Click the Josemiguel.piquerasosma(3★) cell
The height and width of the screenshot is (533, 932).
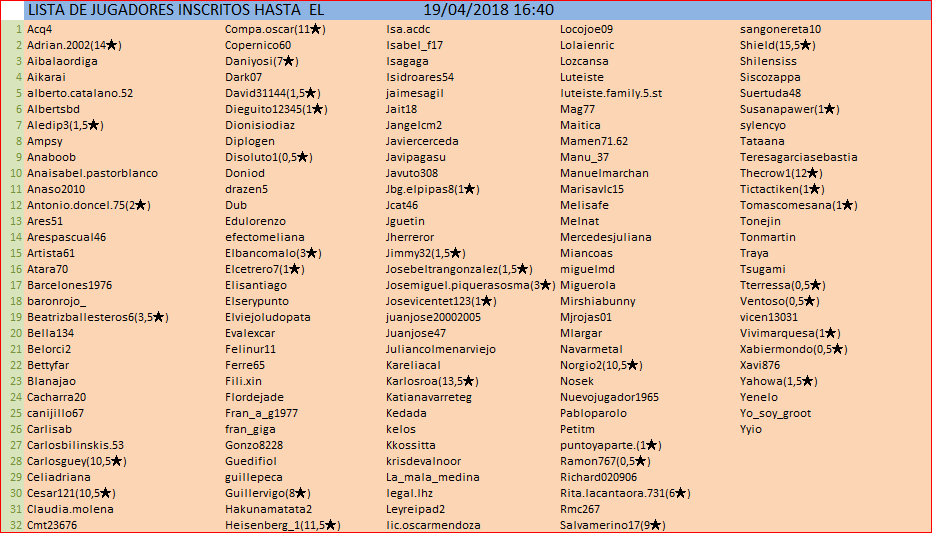coord(470,285)
